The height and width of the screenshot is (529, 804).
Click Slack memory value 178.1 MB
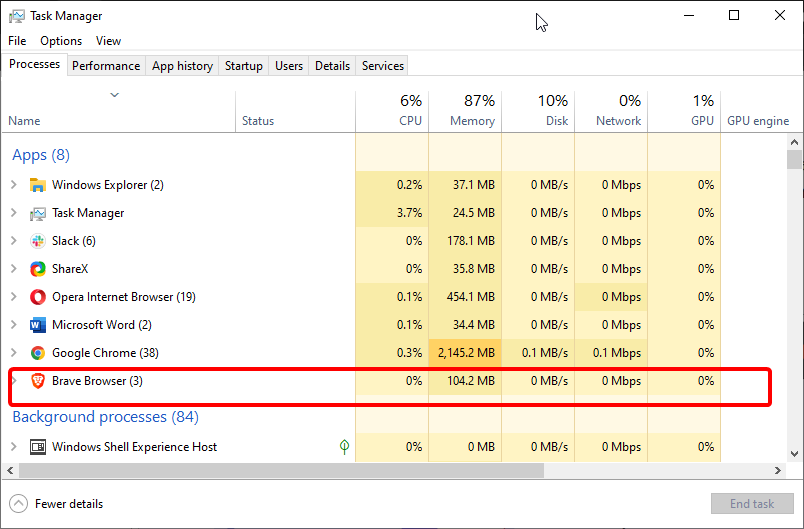coord(471,241)
